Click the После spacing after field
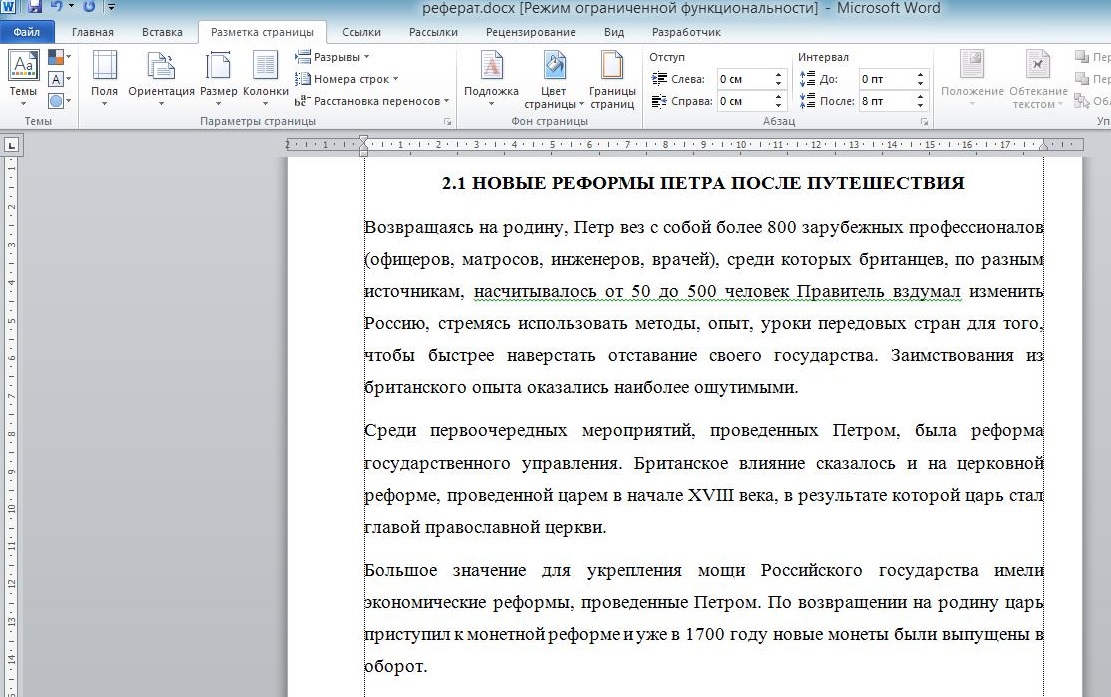Screen dimensions: 1111x697 coord(886,101)
